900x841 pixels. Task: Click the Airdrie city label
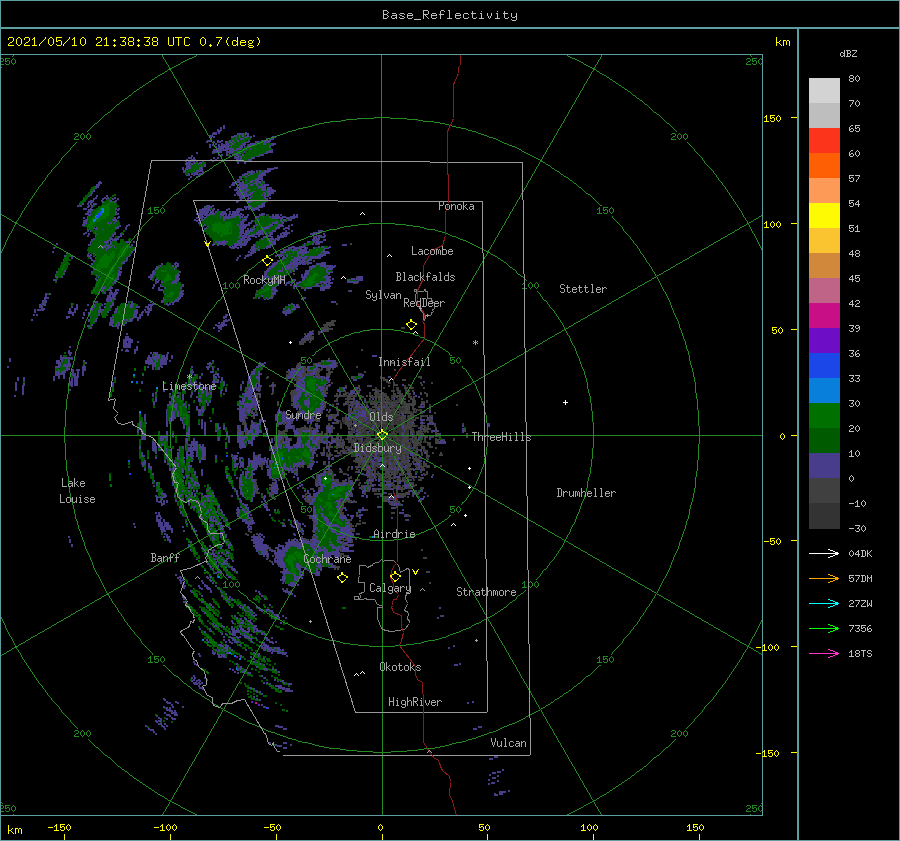[x=394, y=534]
